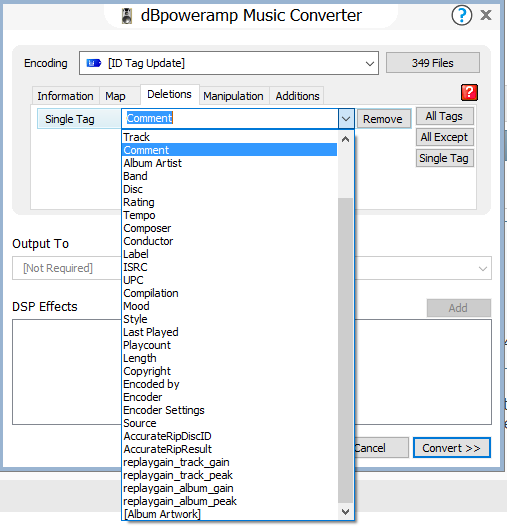The width and height of the screenshot is (507, 527).
Task: Select [Album Artwork] in the list
Action: [229, 514]
